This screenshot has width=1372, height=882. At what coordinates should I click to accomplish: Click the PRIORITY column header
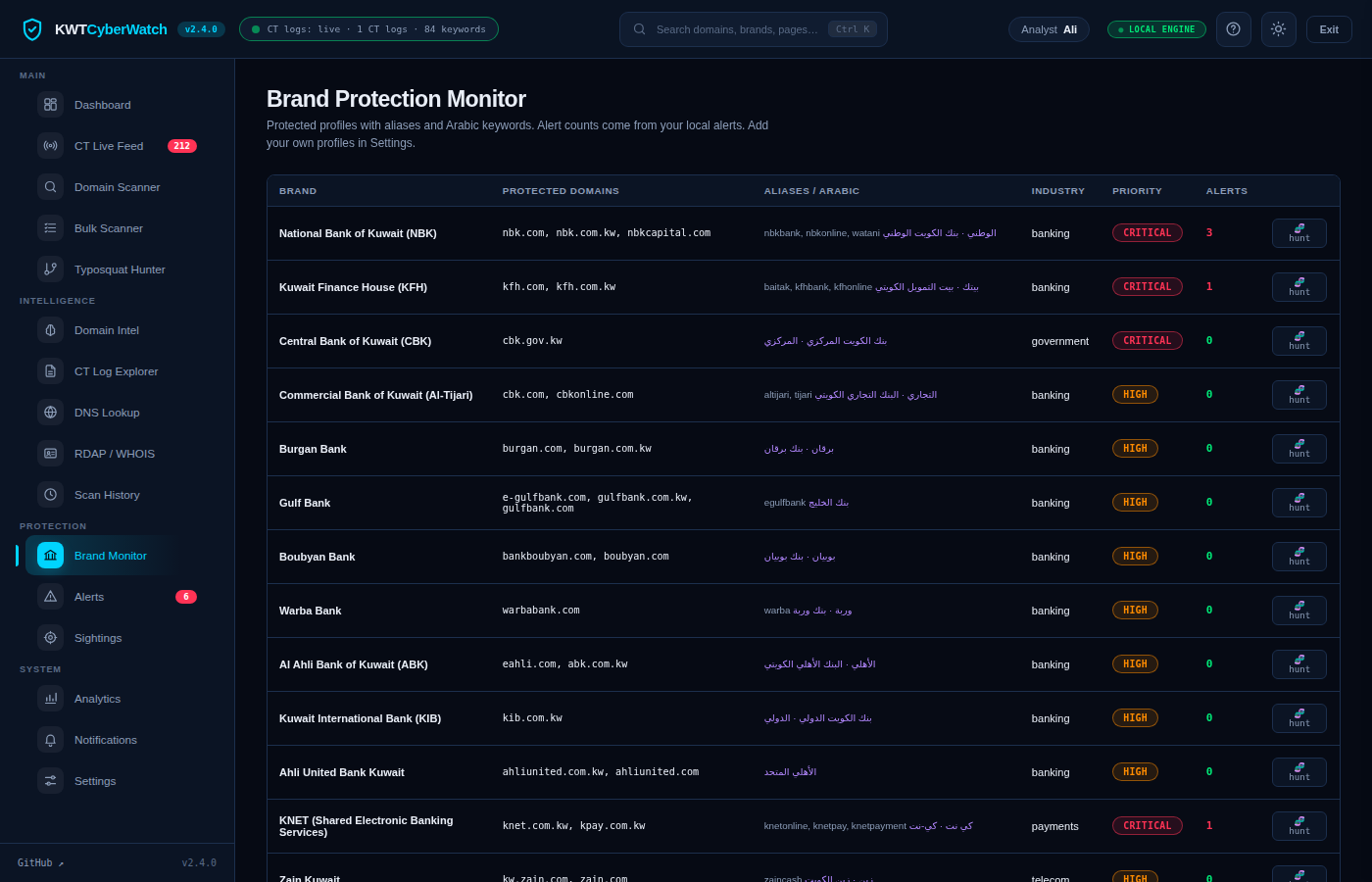point(1137,191)
